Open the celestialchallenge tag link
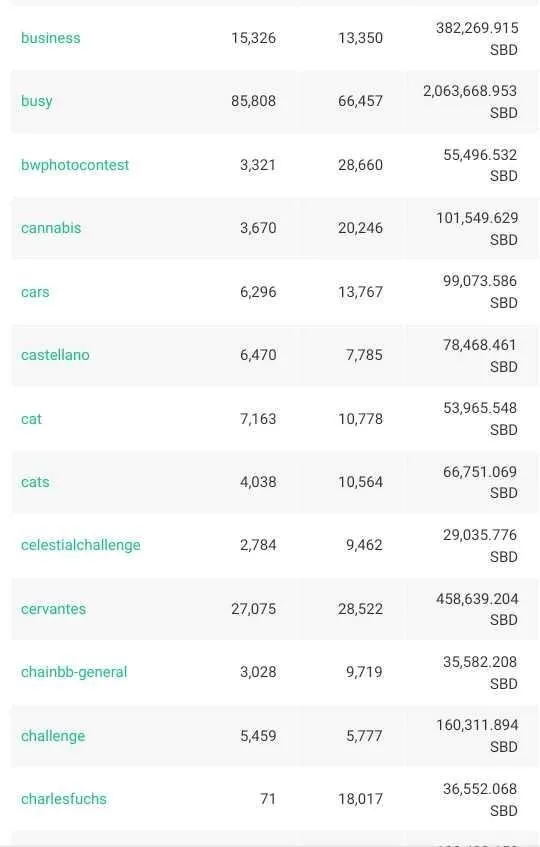The height and width of the screenshot is (847, 540). [x=81, y=546]
